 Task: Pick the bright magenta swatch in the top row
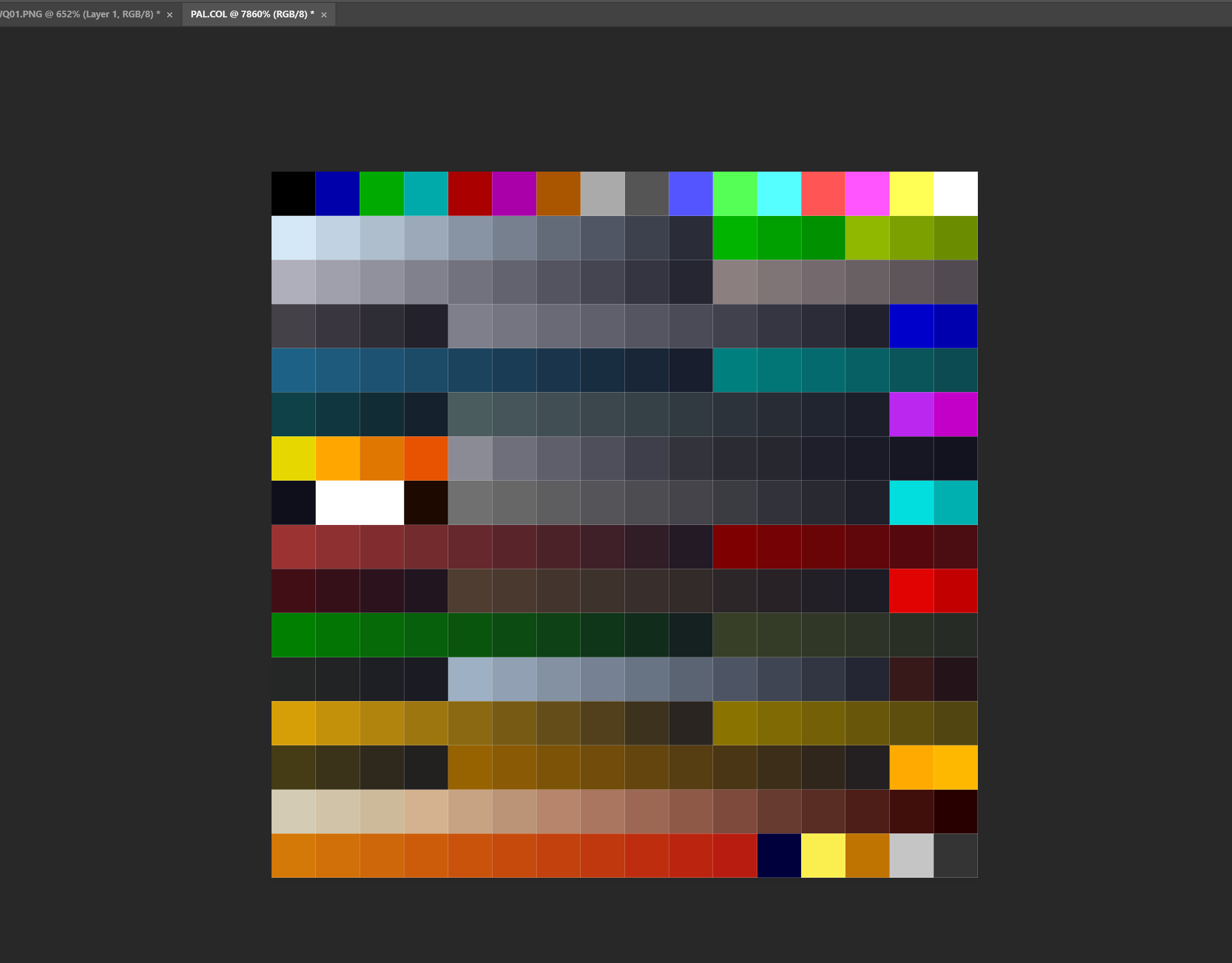[x=867, y=193]
